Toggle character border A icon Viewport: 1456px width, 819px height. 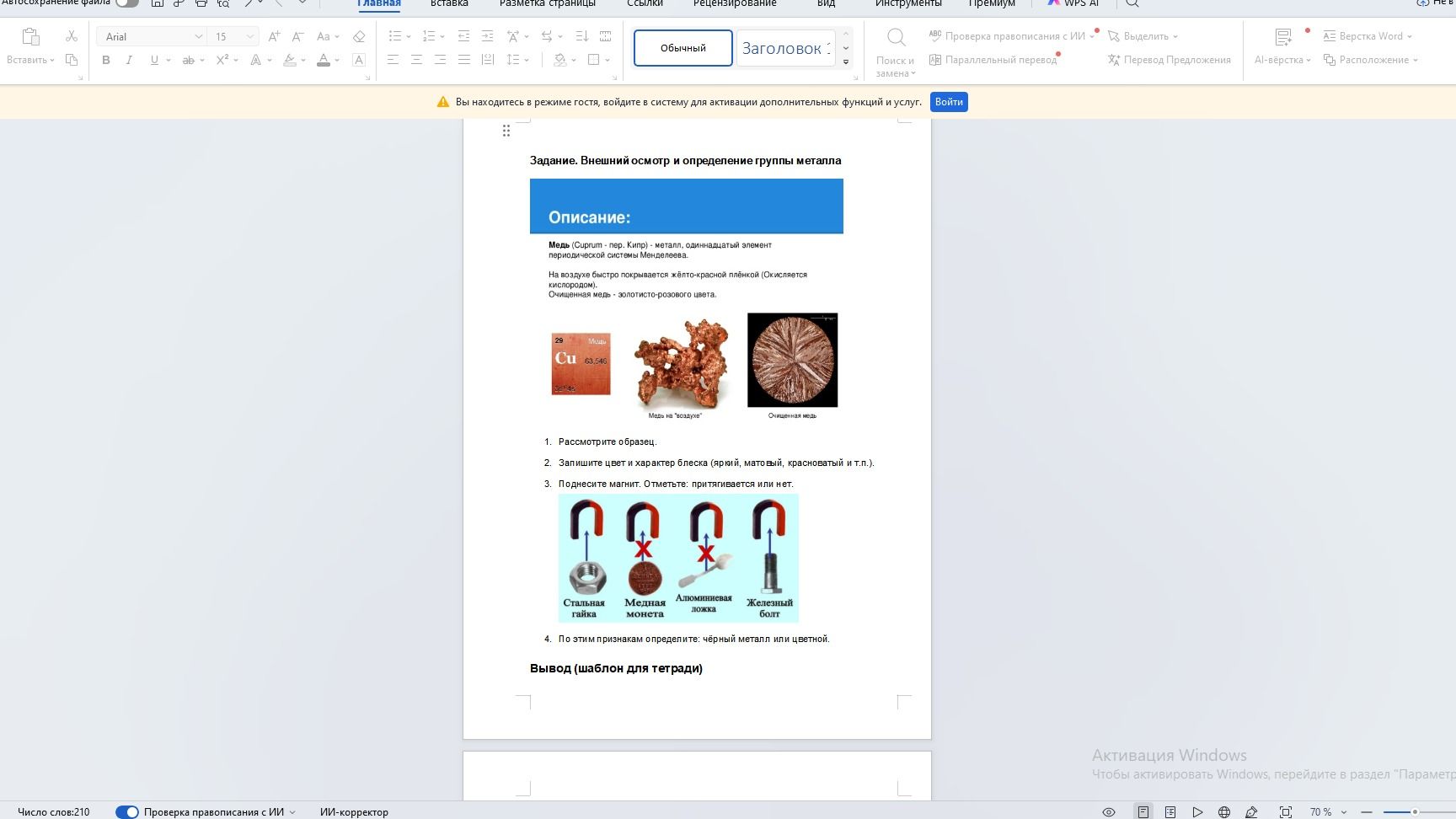click(359, 60)
